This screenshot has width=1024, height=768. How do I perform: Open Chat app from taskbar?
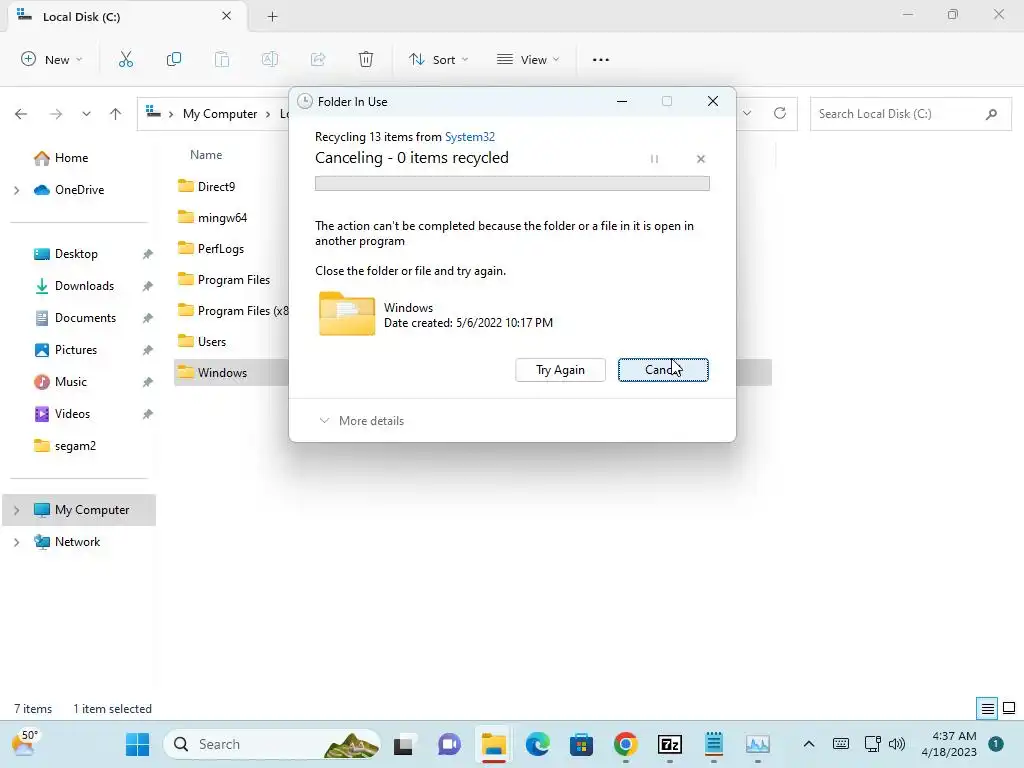tap(449, 744)
